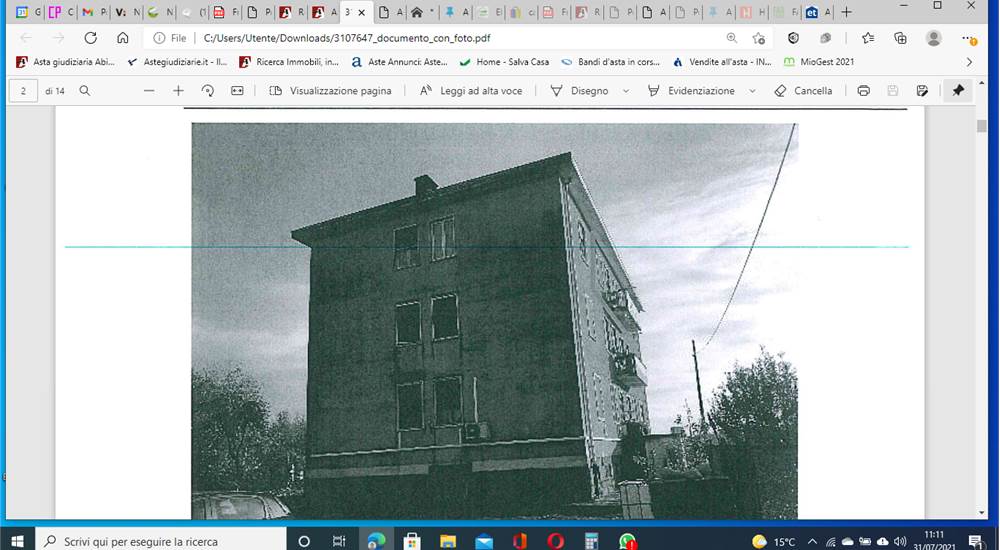Expand the Disegno options dropdown
This screenshot has height=550, width=1000.
coord(626,91)
